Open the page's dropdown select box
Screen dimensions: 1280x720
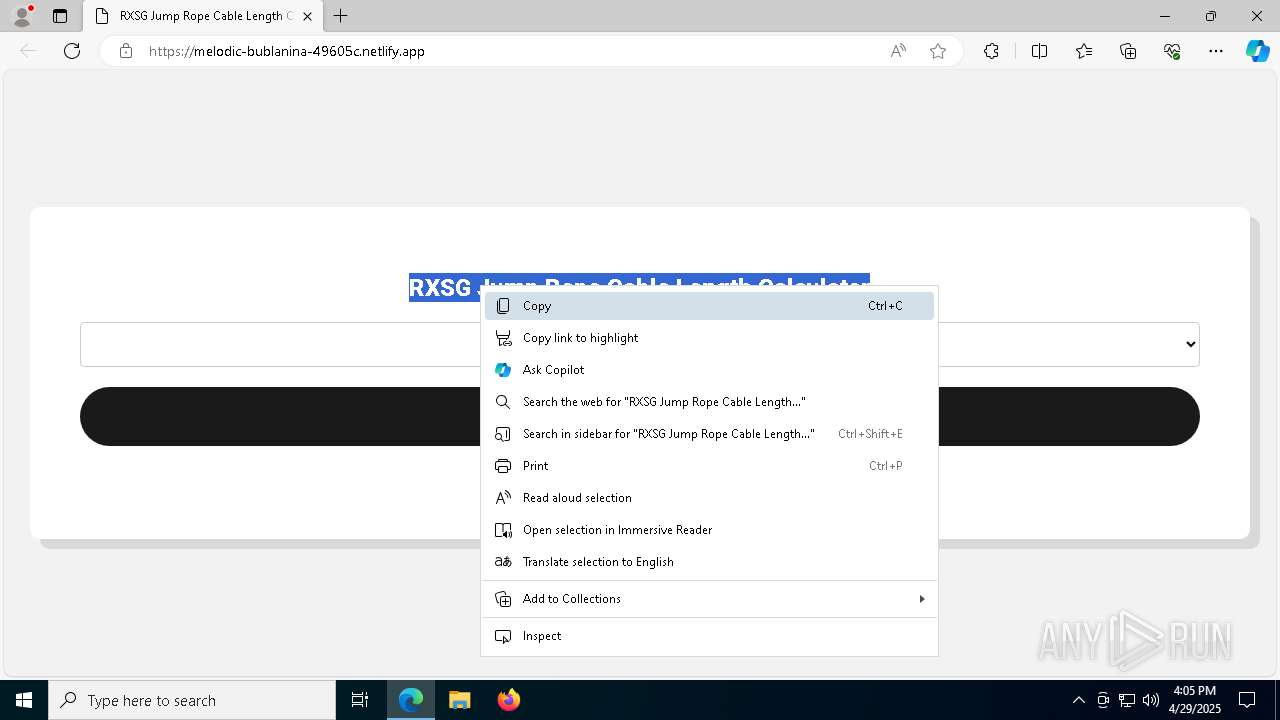pyautogui.click(x=640, y=344)
